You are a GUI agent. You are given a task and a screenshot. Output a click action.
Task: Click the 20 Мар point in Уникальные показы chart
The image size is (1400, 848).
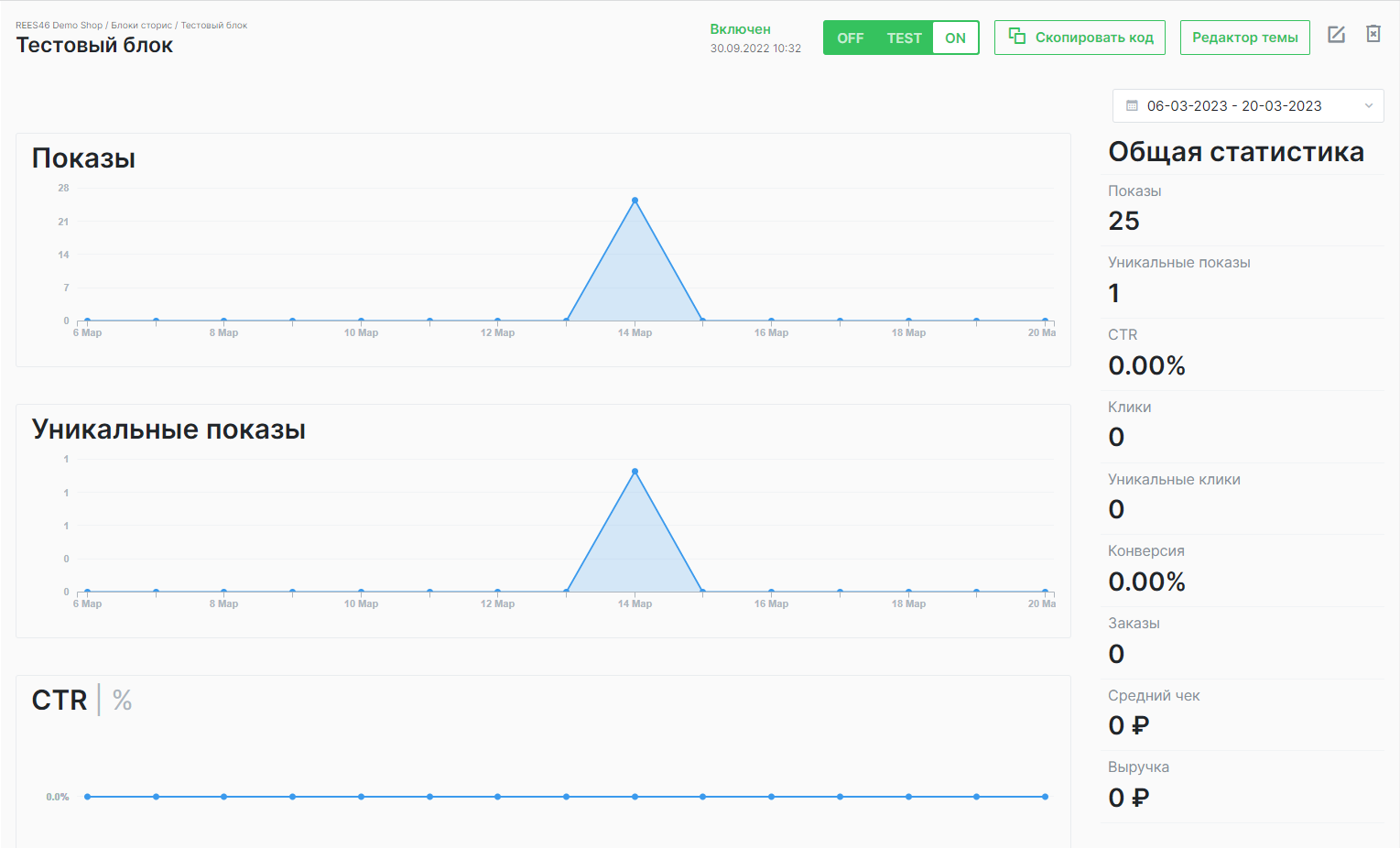[1045, 592]
